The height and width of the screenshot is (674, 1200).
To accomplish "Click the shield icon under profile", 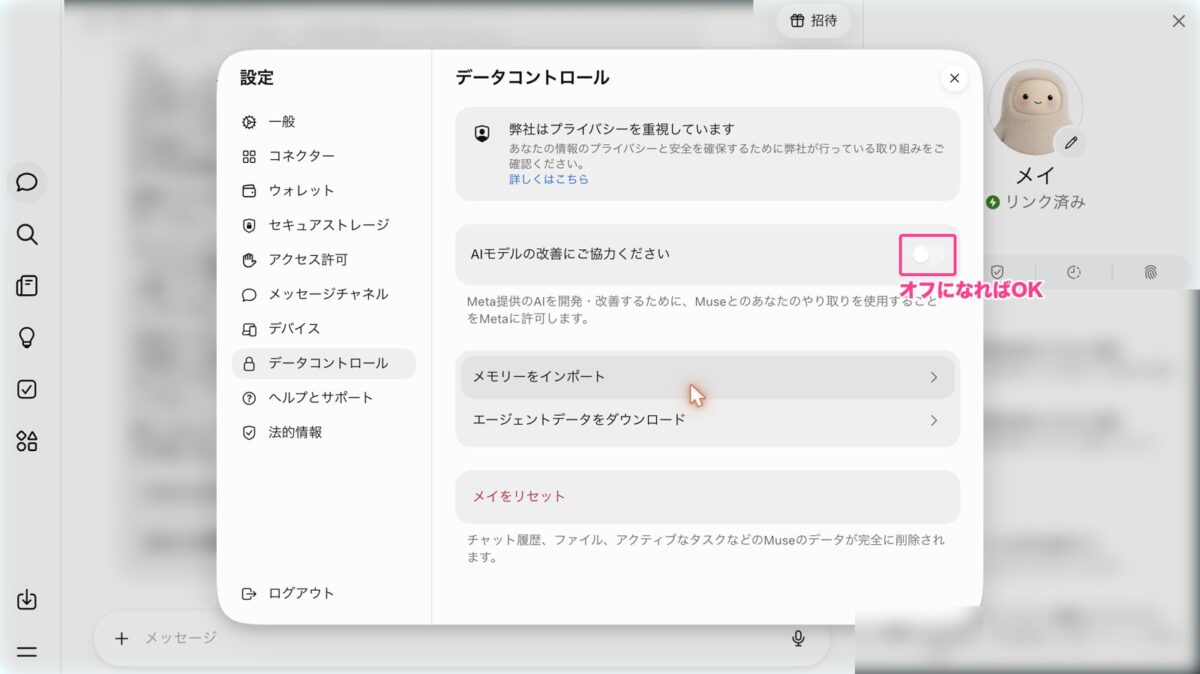I will pos(997,272).
